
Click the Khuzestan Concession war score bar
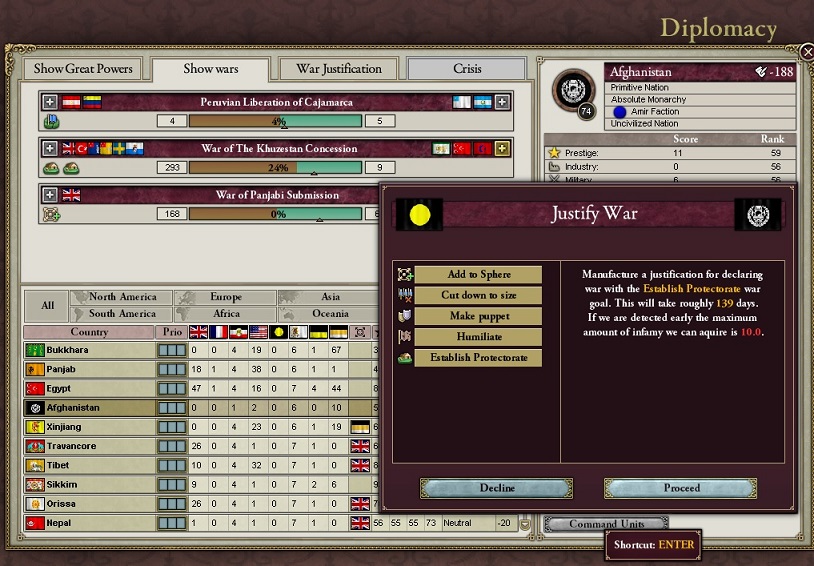275,168
